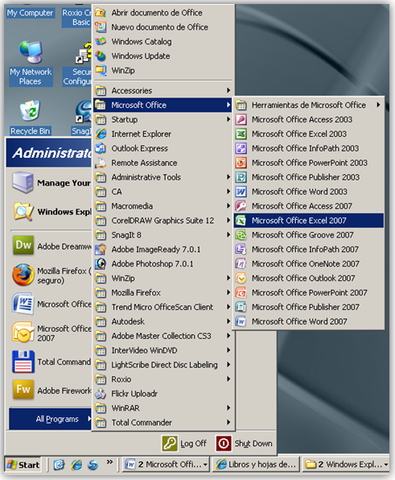Image resolution: width=395 pixels, height=480 pixels.
Task: Click the InfoPath 2003 icon
Action: [241, 148]
